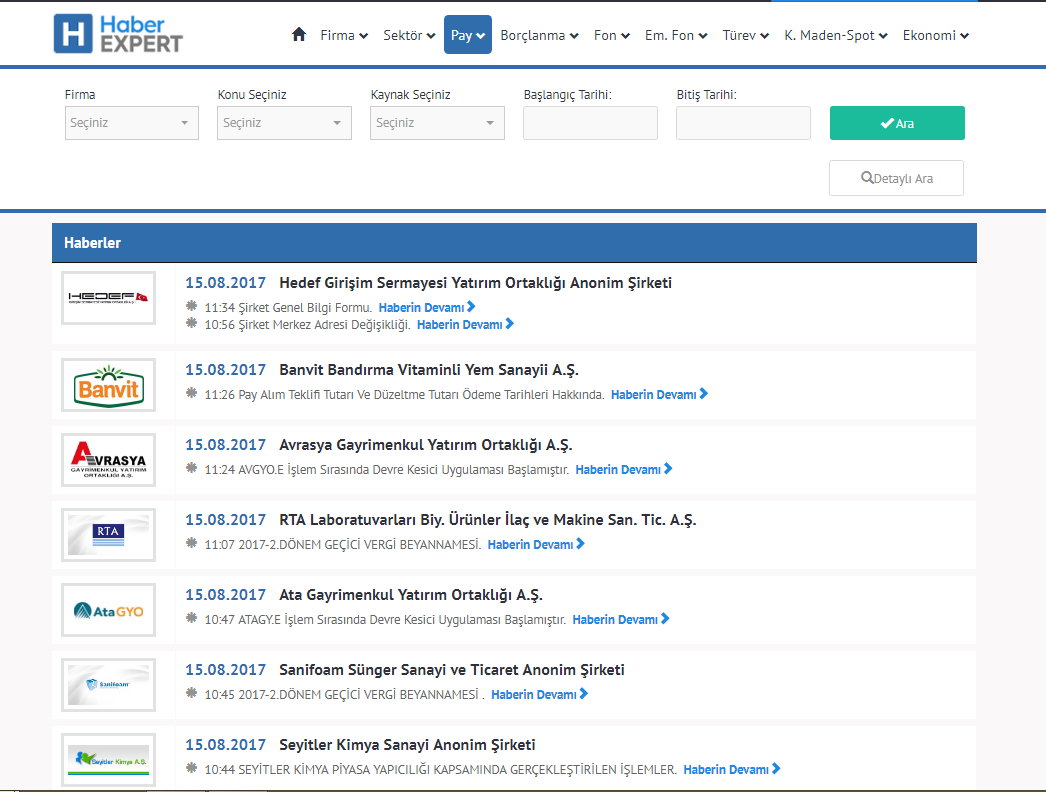The image size is (1046, 792).
Task: Open Haberin Devamı for Sanifoam vergi beyannamesi
Action: pos(540,695)
